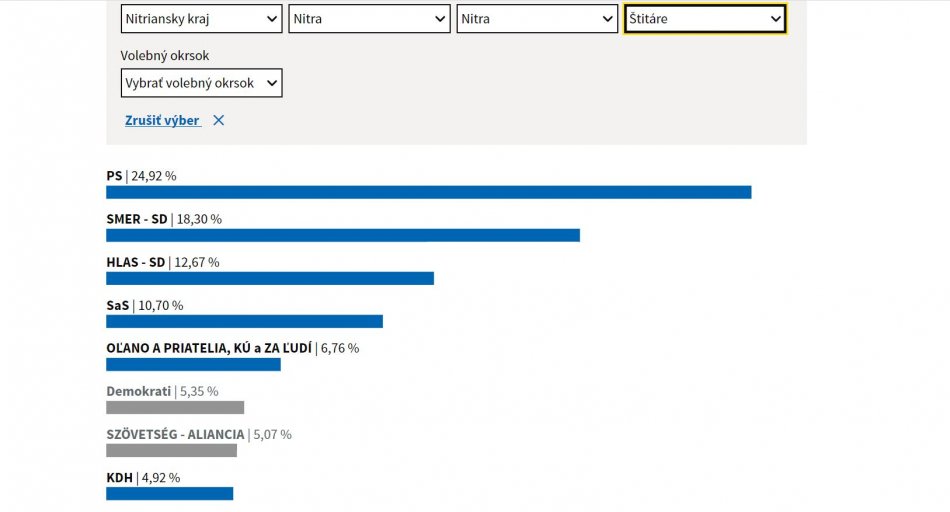Click the Demokrati party name label
The image size is (950, 512).
(138, 391)
